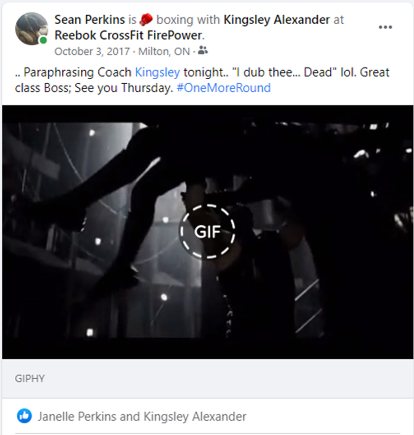The width and height of the screenshot is (414, 435).
Task: Open the #OneMoreRound hashtag
Action: pos(223,88)
